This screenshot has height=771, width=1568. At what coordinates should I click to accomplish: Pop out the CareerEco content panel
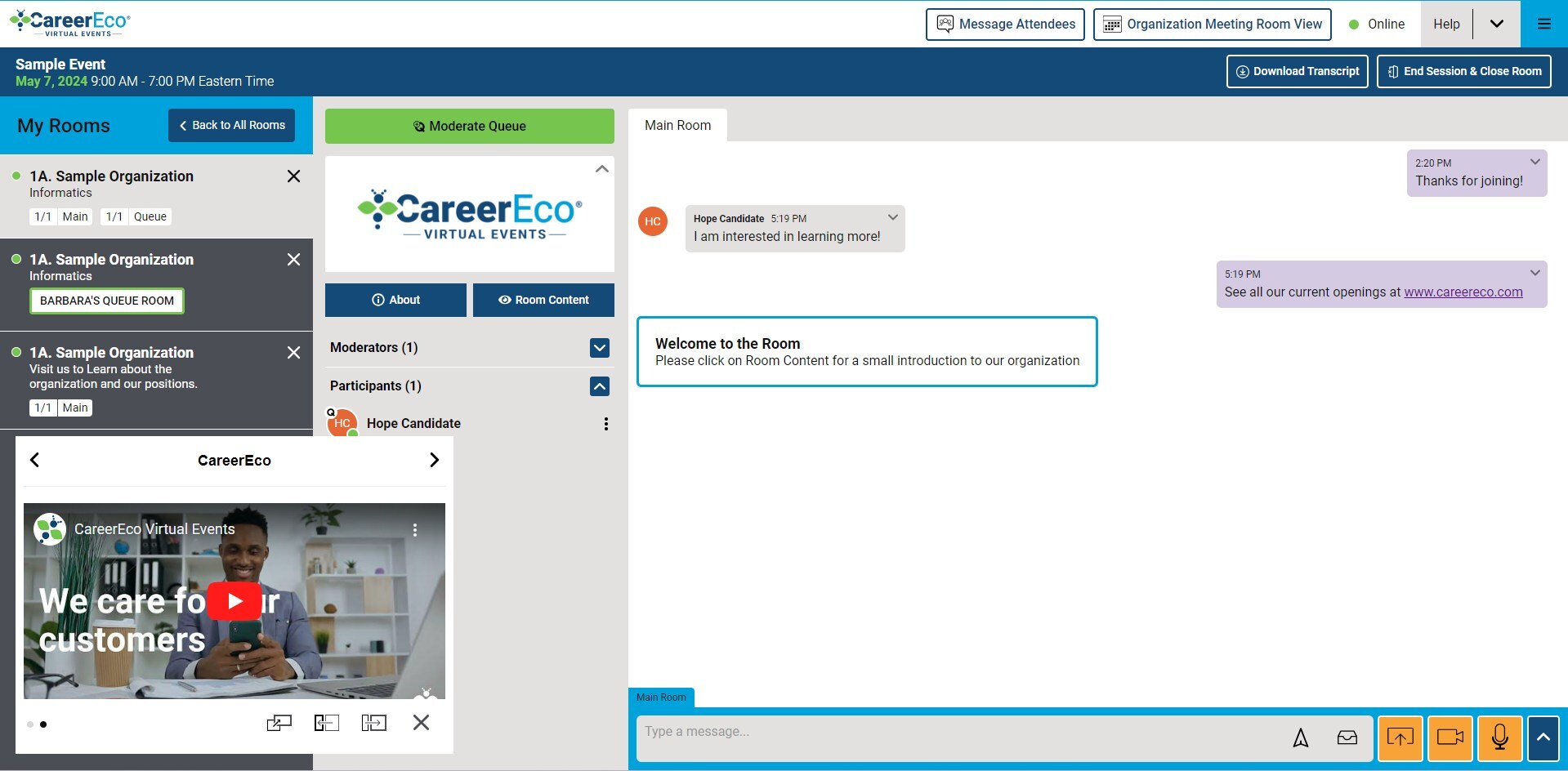tap(279, 723)
